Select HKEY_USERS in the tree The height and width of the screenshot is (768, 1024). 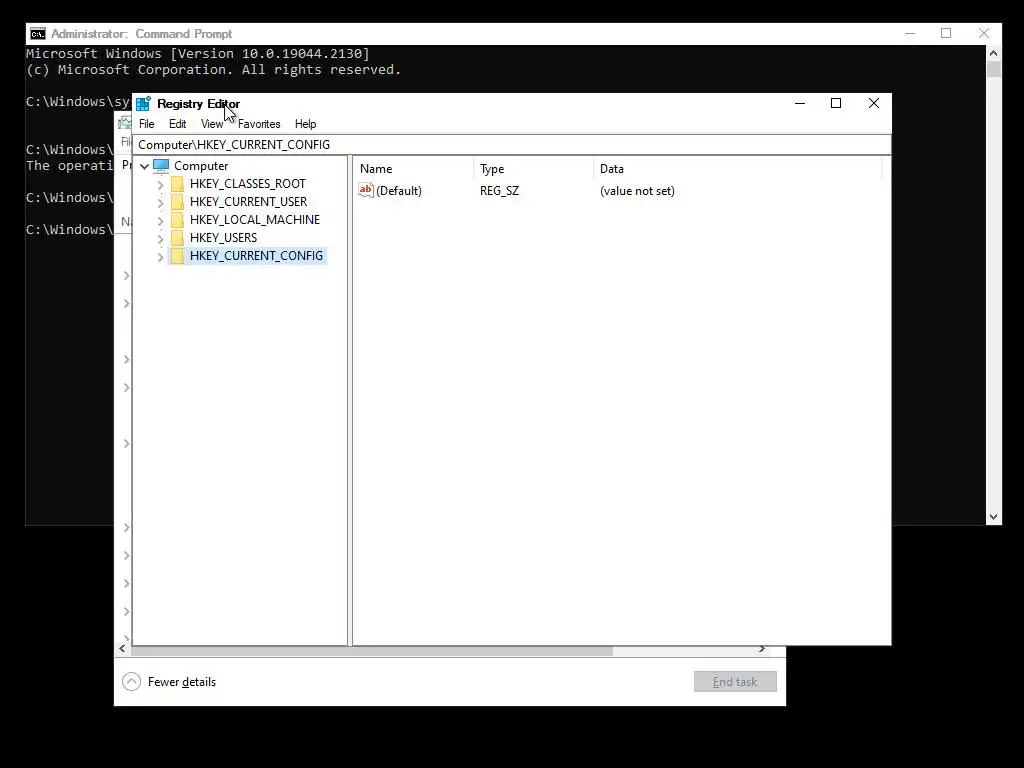(x=223, y=238)
